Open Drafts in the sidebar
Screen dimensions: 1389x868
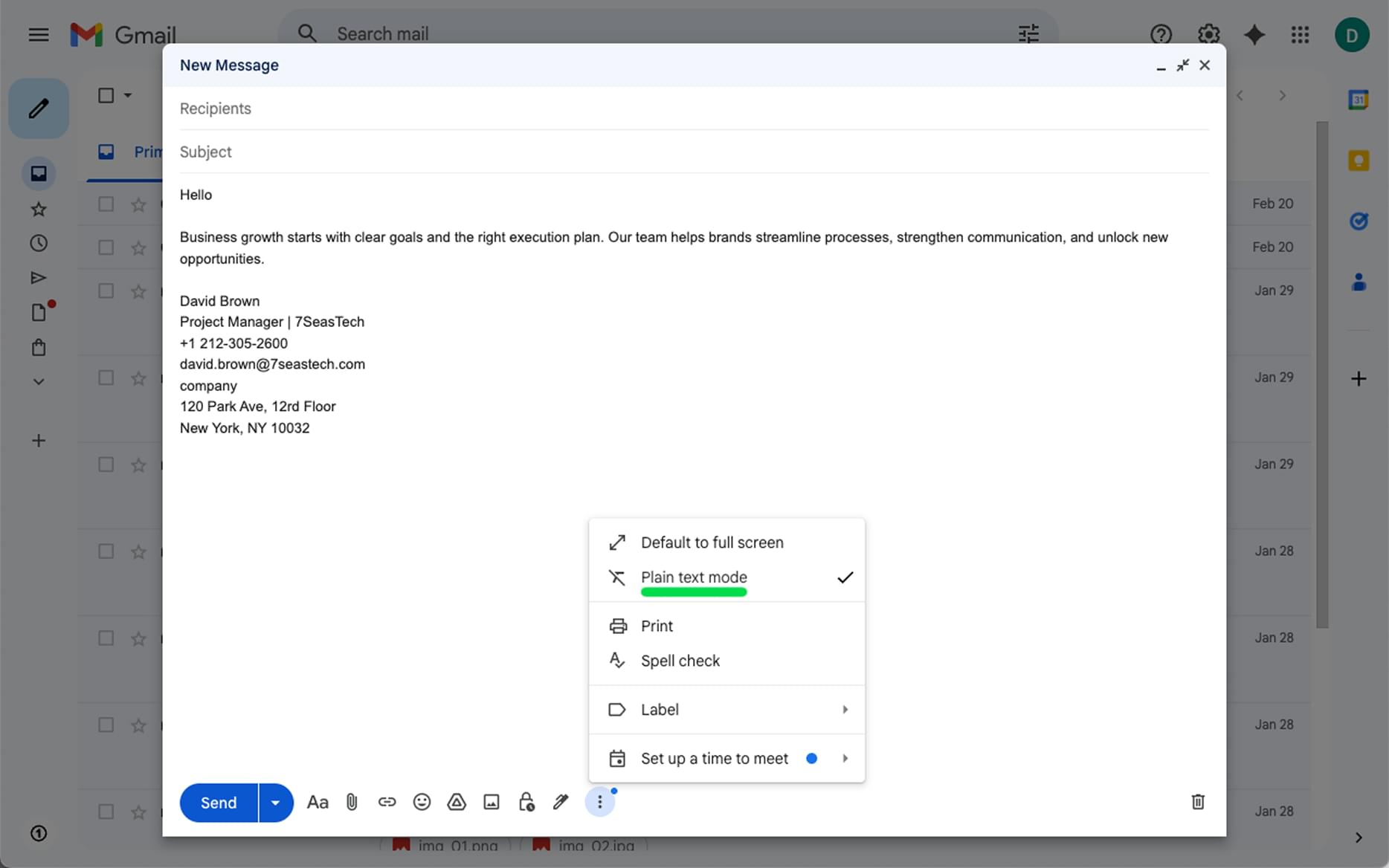39,312
